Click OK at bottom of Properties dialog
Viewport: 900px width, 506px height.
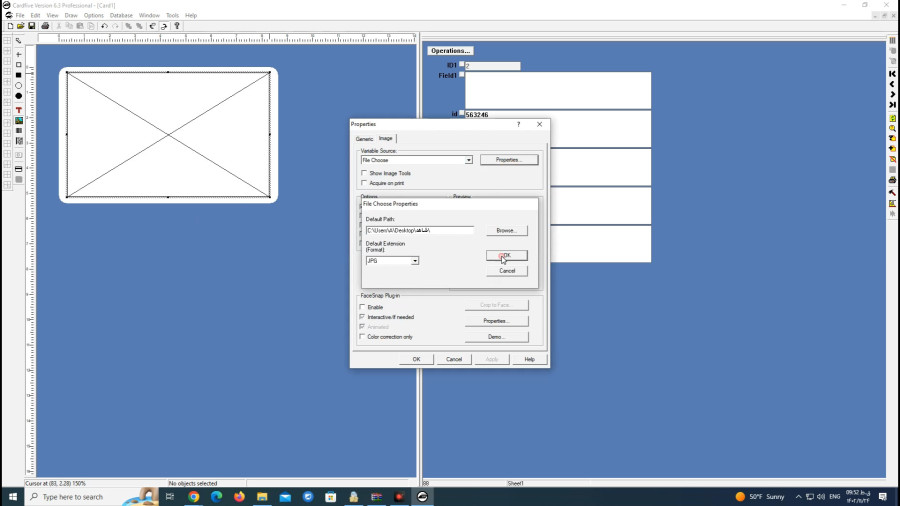tap(416, 359)
